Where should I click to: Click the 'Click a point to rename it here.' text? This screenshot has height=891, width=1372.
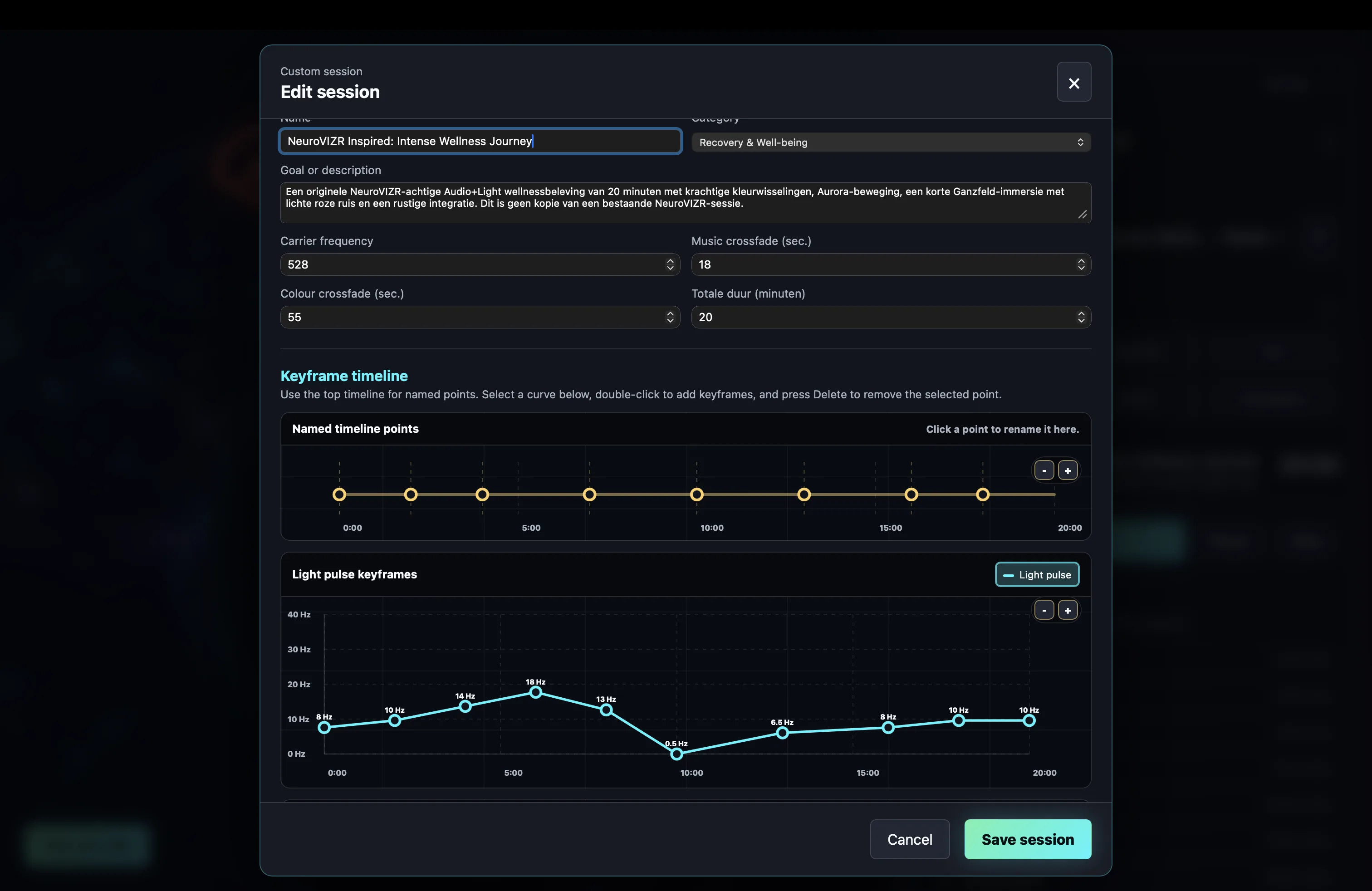1002,429
